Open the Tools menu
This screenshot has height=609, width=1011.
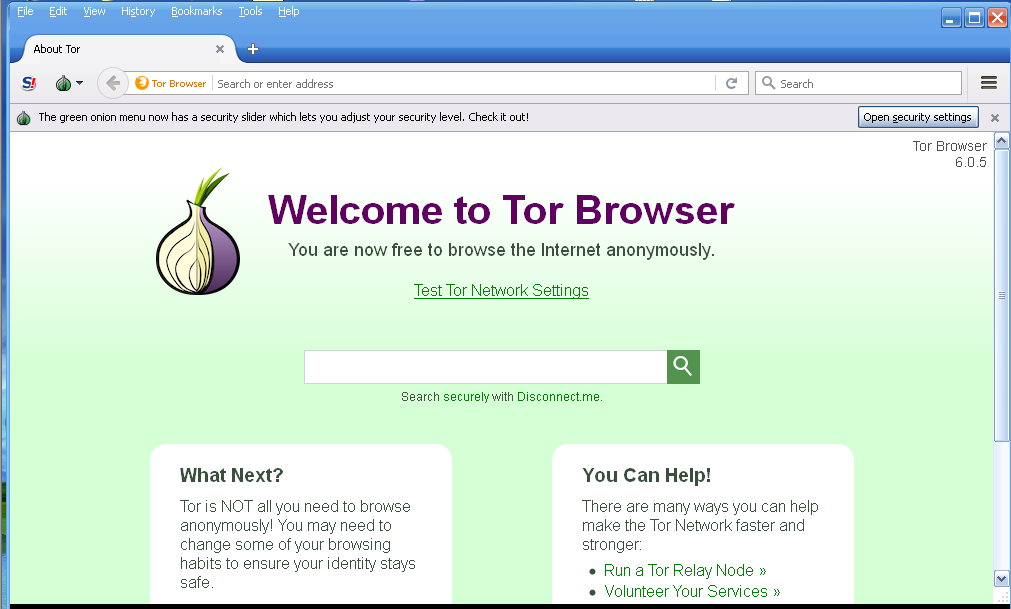[250, 11]
